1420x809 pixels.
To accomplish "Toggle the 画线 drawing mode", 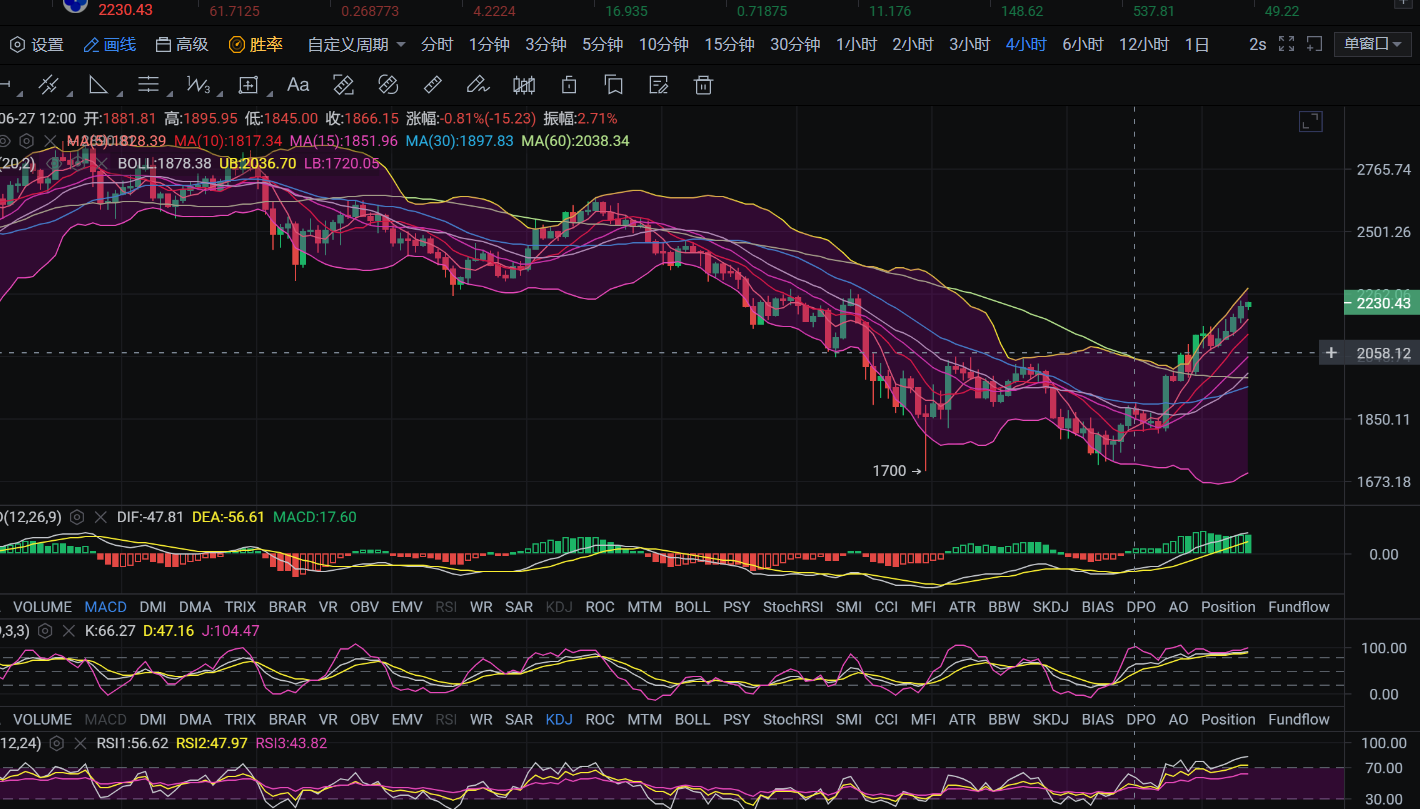I will (110, 44).
